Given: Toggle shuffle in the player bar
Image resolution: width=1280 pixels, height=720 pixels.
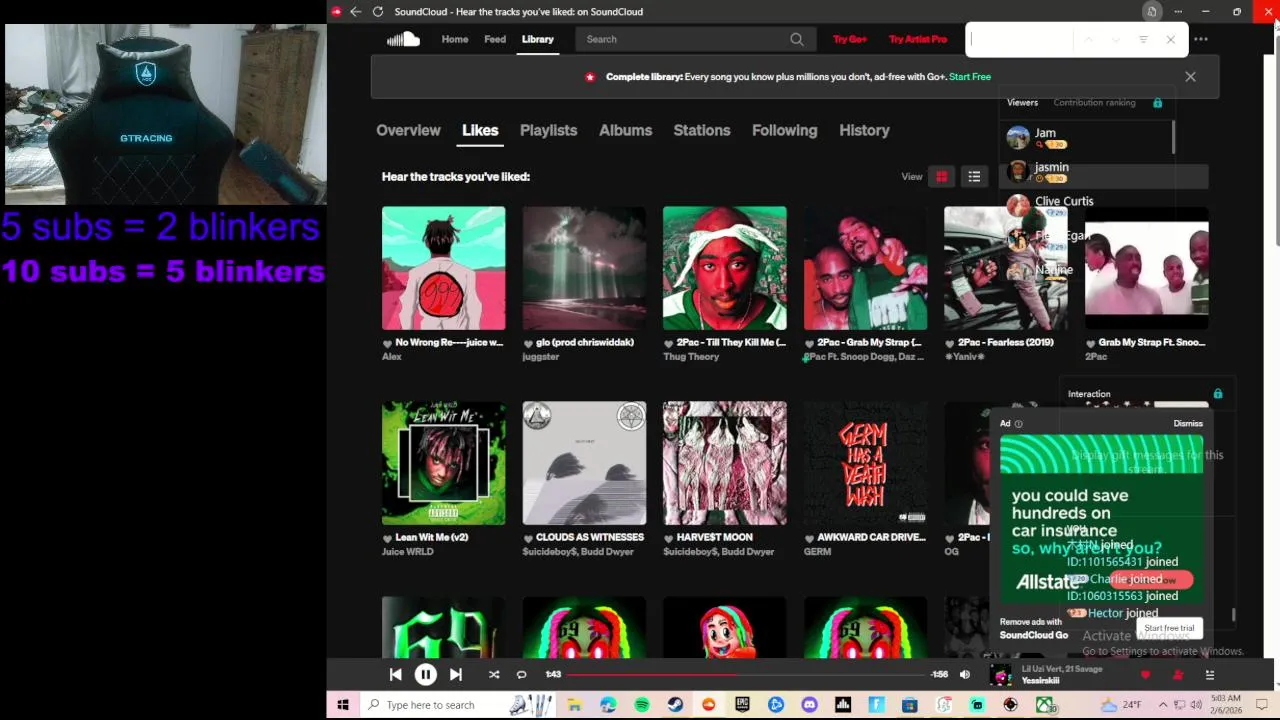Looking at the screenshot, I should 493,675.
